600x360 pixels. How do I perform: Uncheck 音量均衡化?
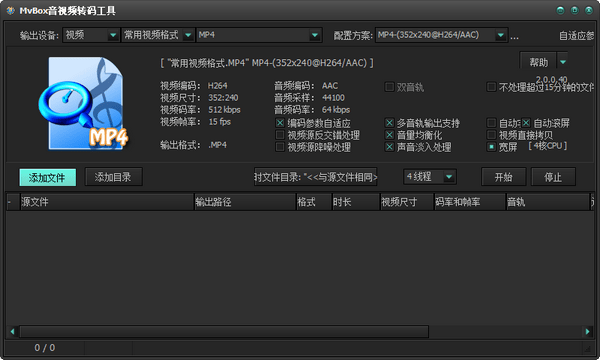pos(389,135)
